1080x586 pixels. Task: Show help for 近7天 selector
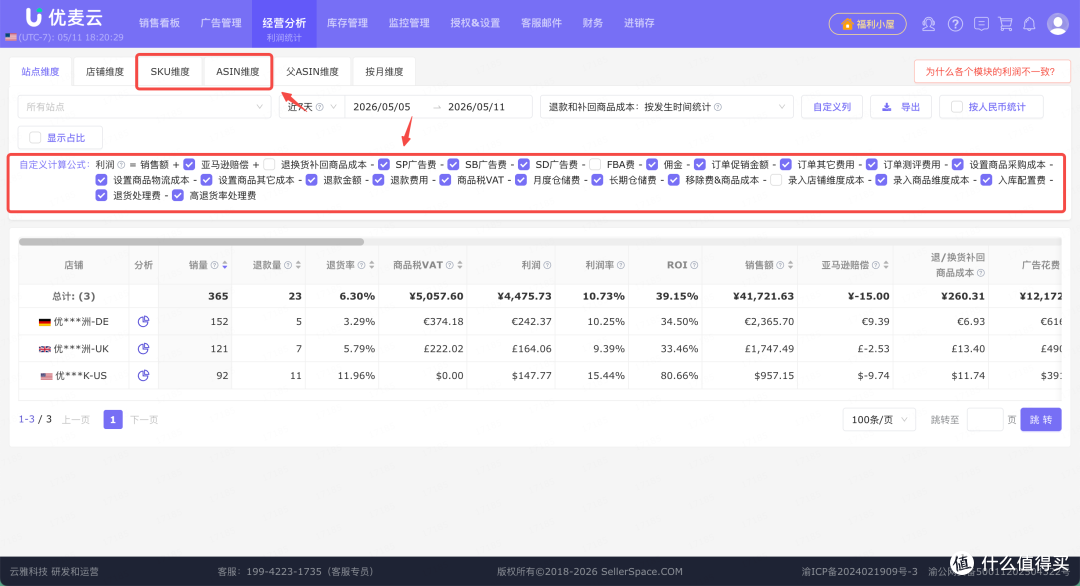[320, 107]
